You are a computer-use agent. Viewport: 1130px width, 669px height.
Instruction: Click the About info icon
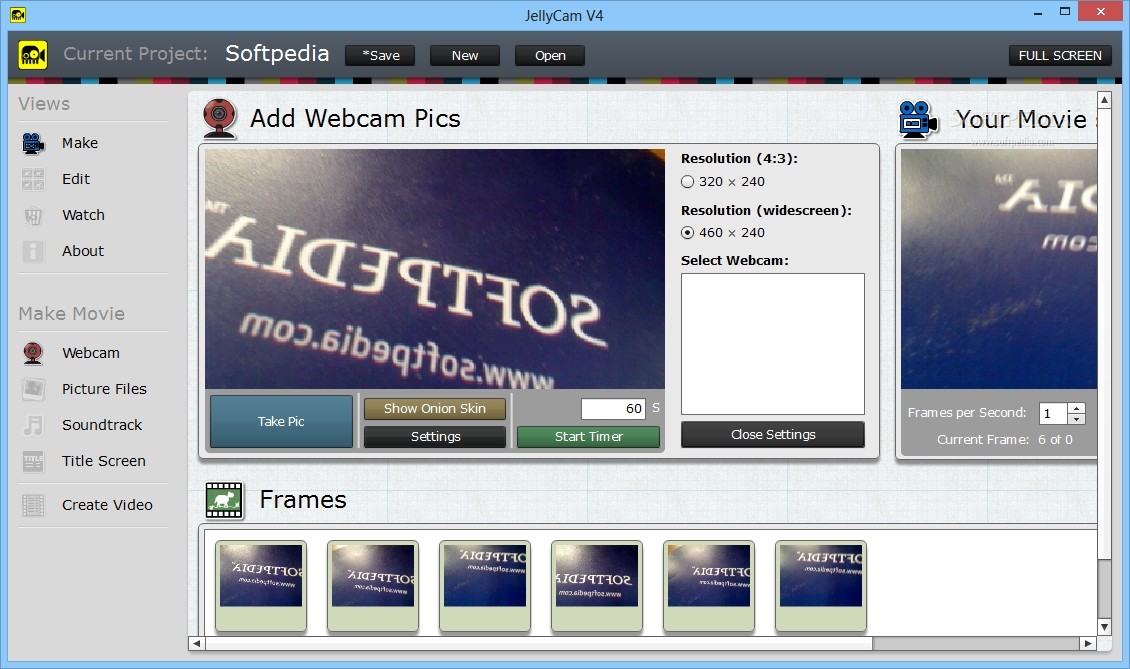pos(33,252)
